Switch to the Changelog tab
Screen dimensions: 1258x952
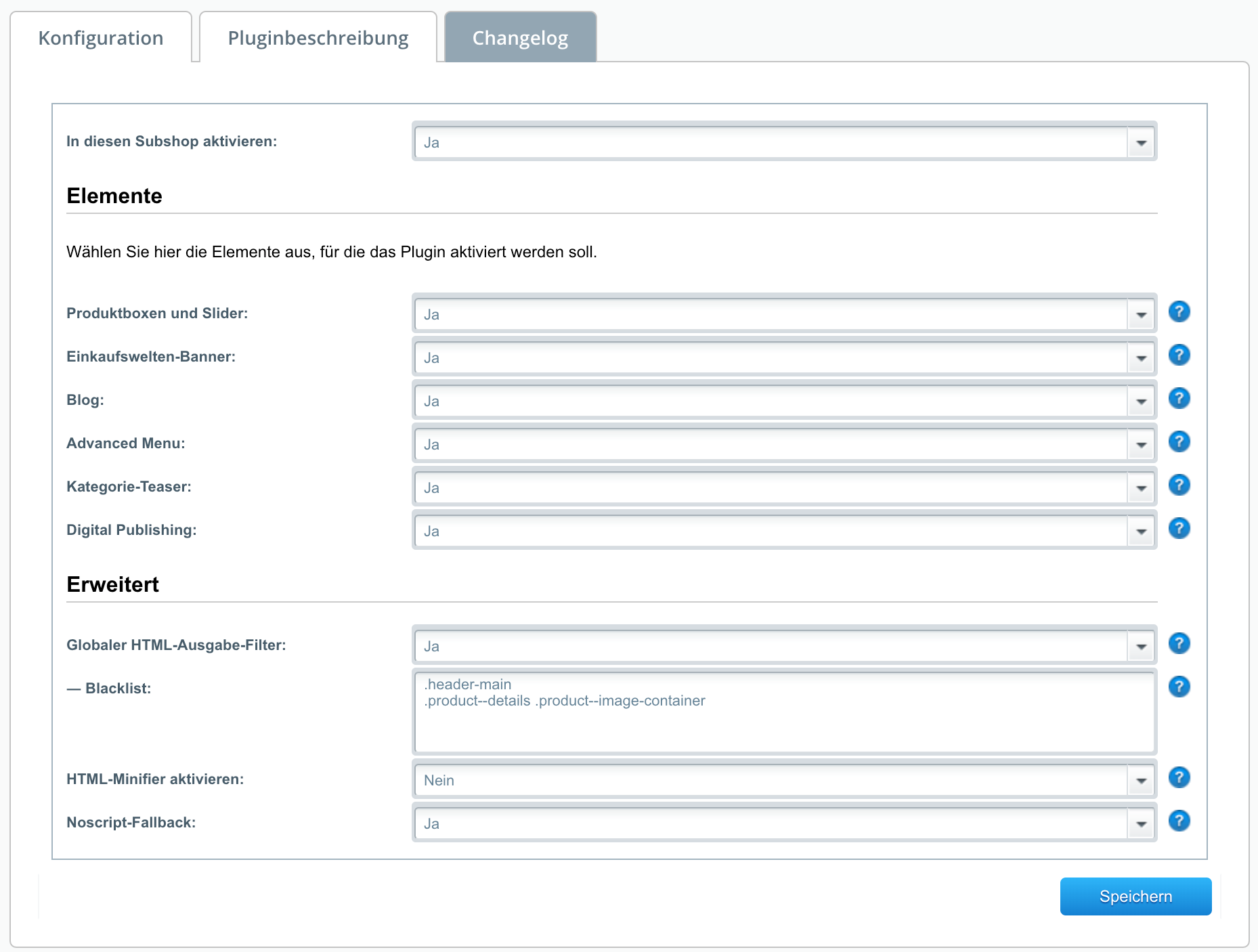pyautogui.click(x=521, y=38)
